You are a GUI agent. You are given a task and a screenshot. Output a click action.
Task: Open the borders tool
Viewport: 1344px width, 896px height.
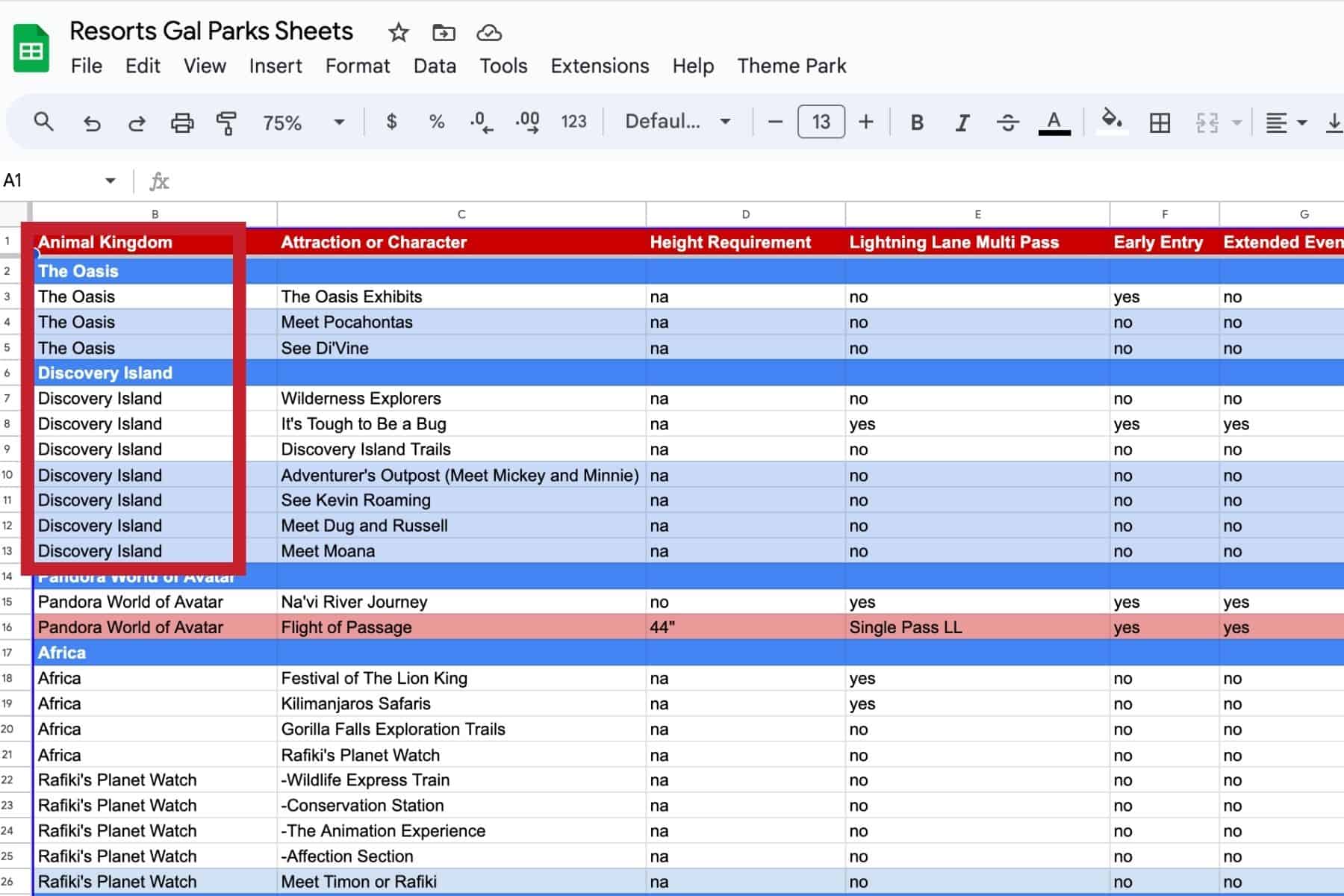tap(1160, 122)
